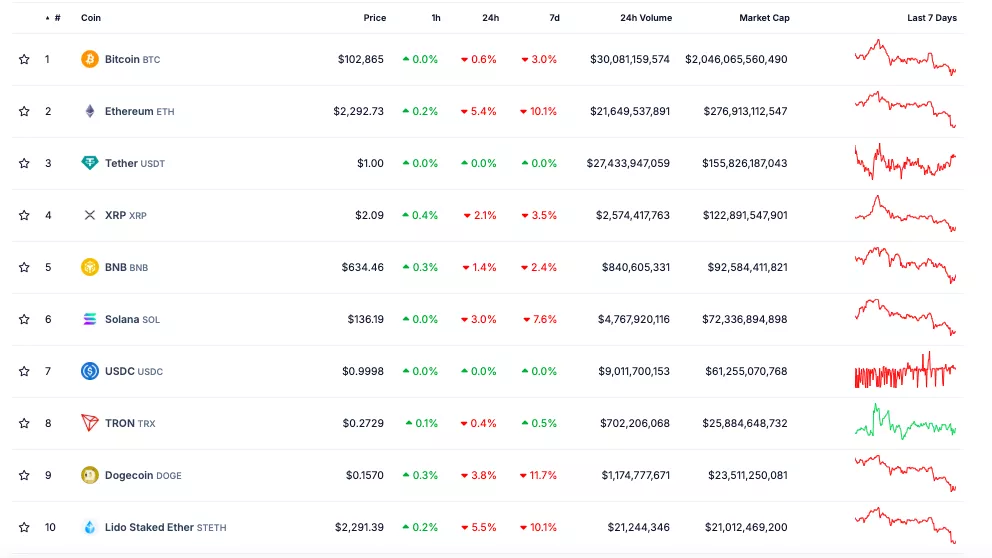Click the Bitcoin 7-day sparkline chart
Viewport: 992px width, 558px height.
pyautogui.click(x=905, y=58)
